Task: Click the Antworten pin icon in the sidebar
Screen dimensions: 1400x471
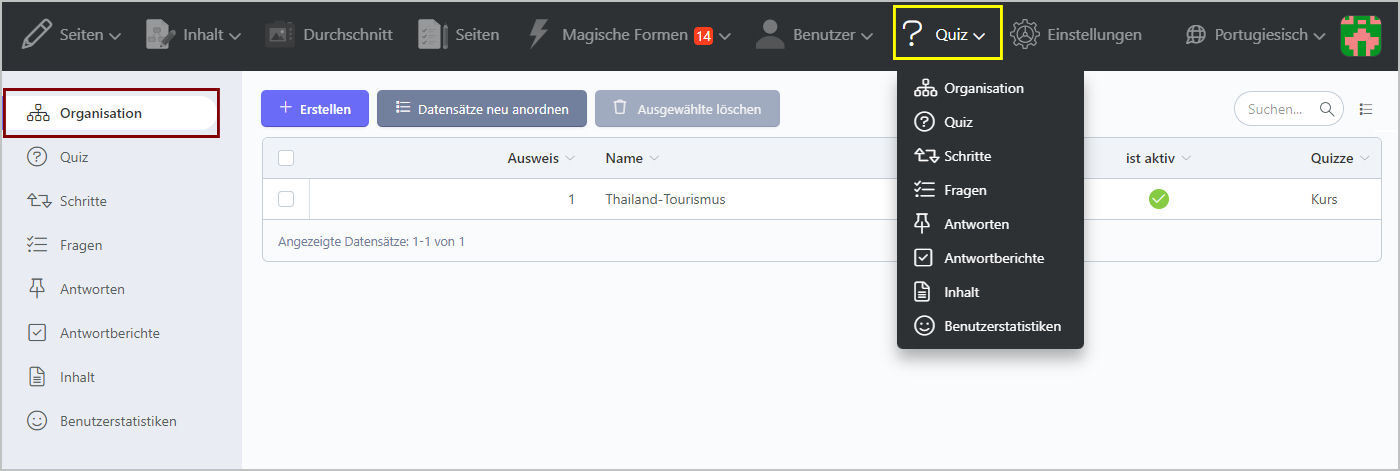Action: click(x=38, y=289)
